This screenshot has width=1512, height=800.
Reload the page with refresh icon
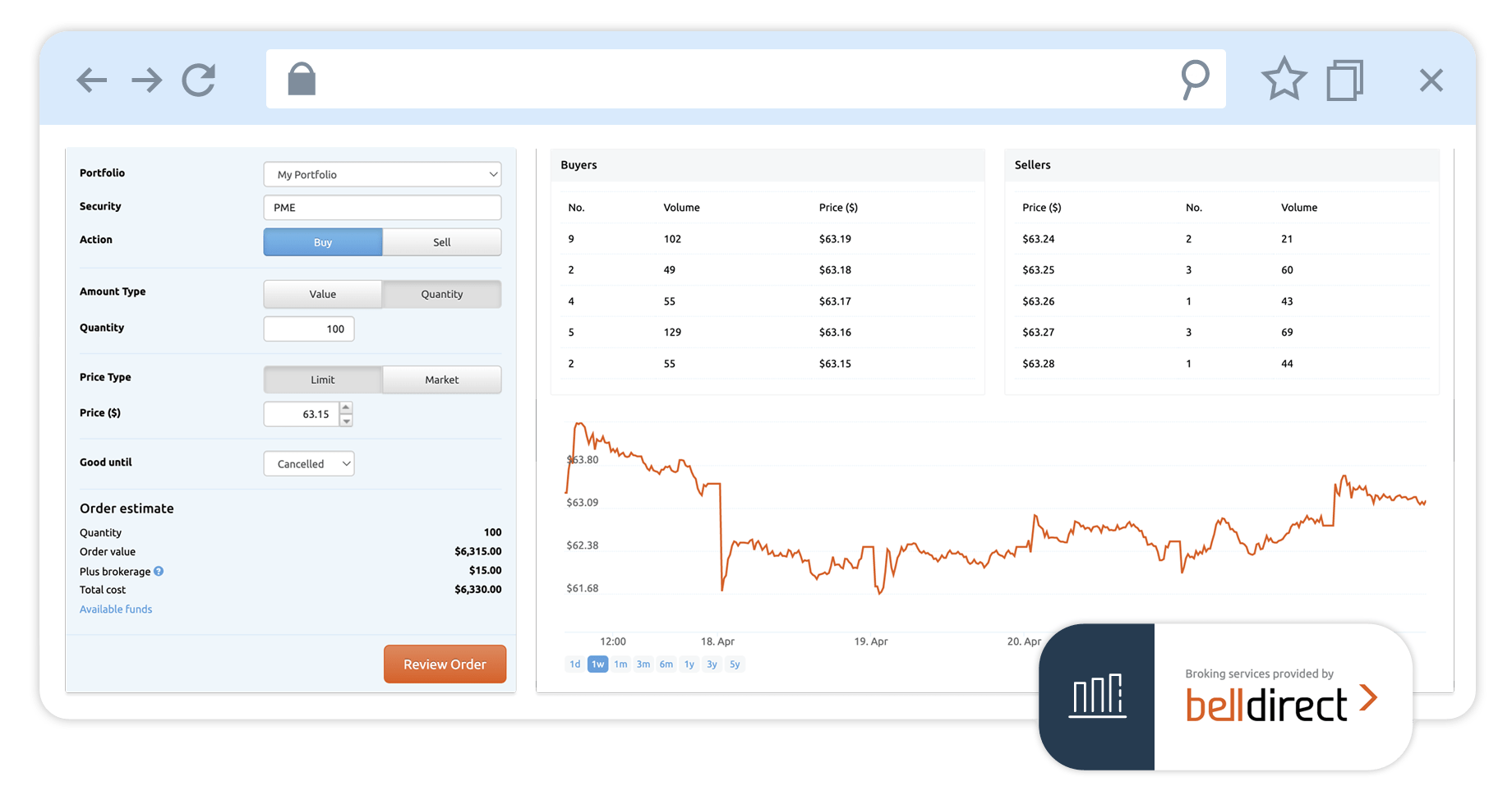[x=199, y=80]
